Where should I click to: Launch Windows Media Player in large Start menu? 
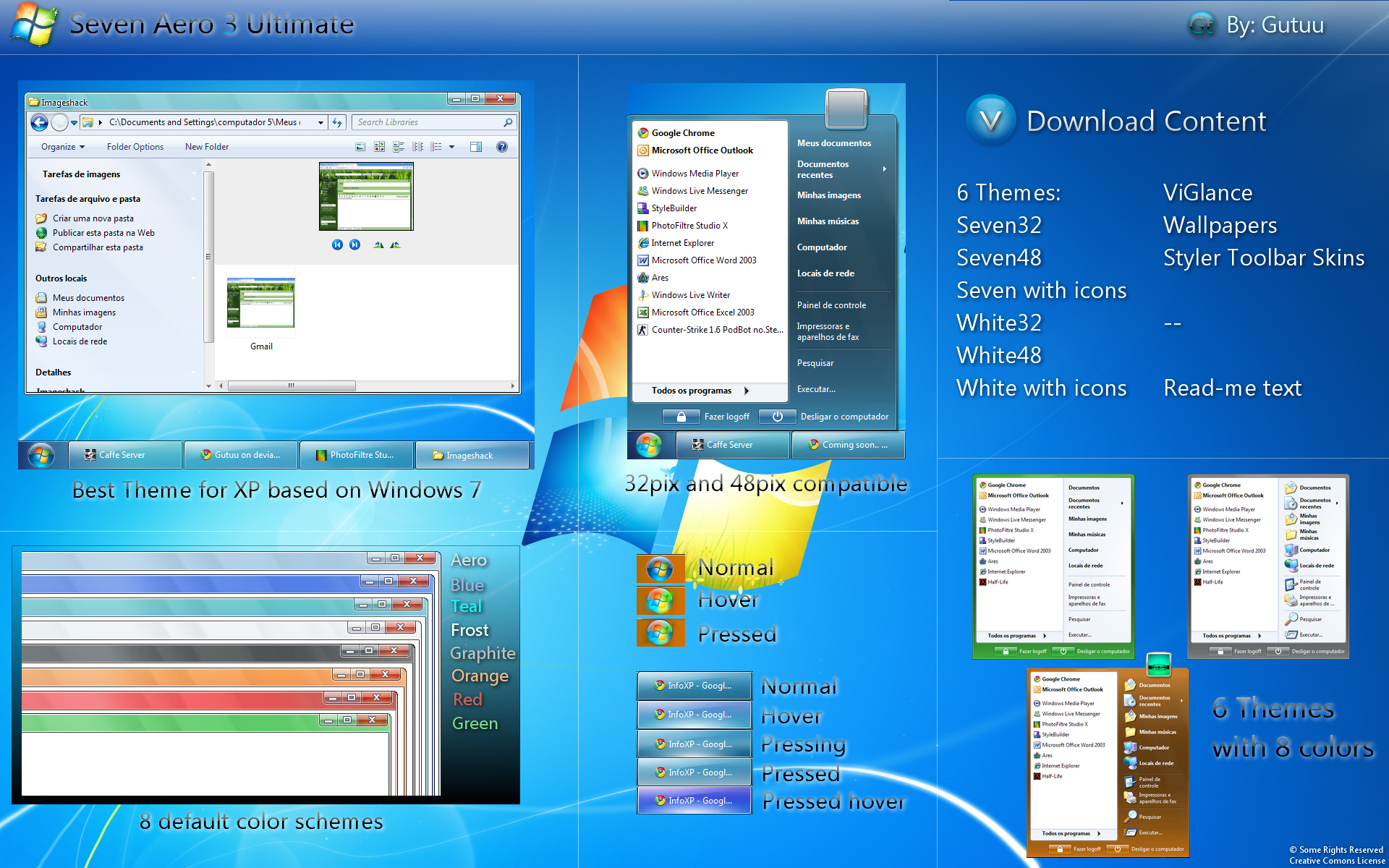tap(688, 174)
